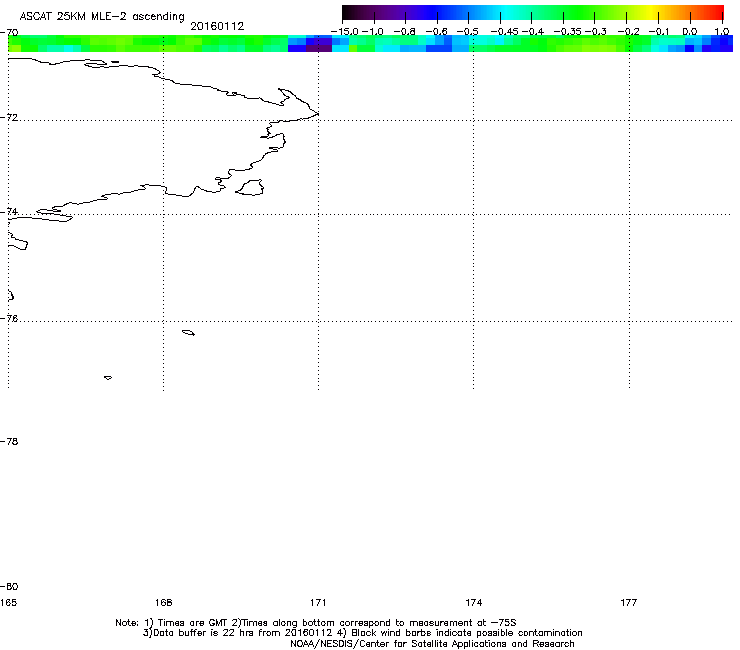This screenshot has width=740, height=650.
Task: Click the small island below -76 latitude
Action: (x=188, y=333)
